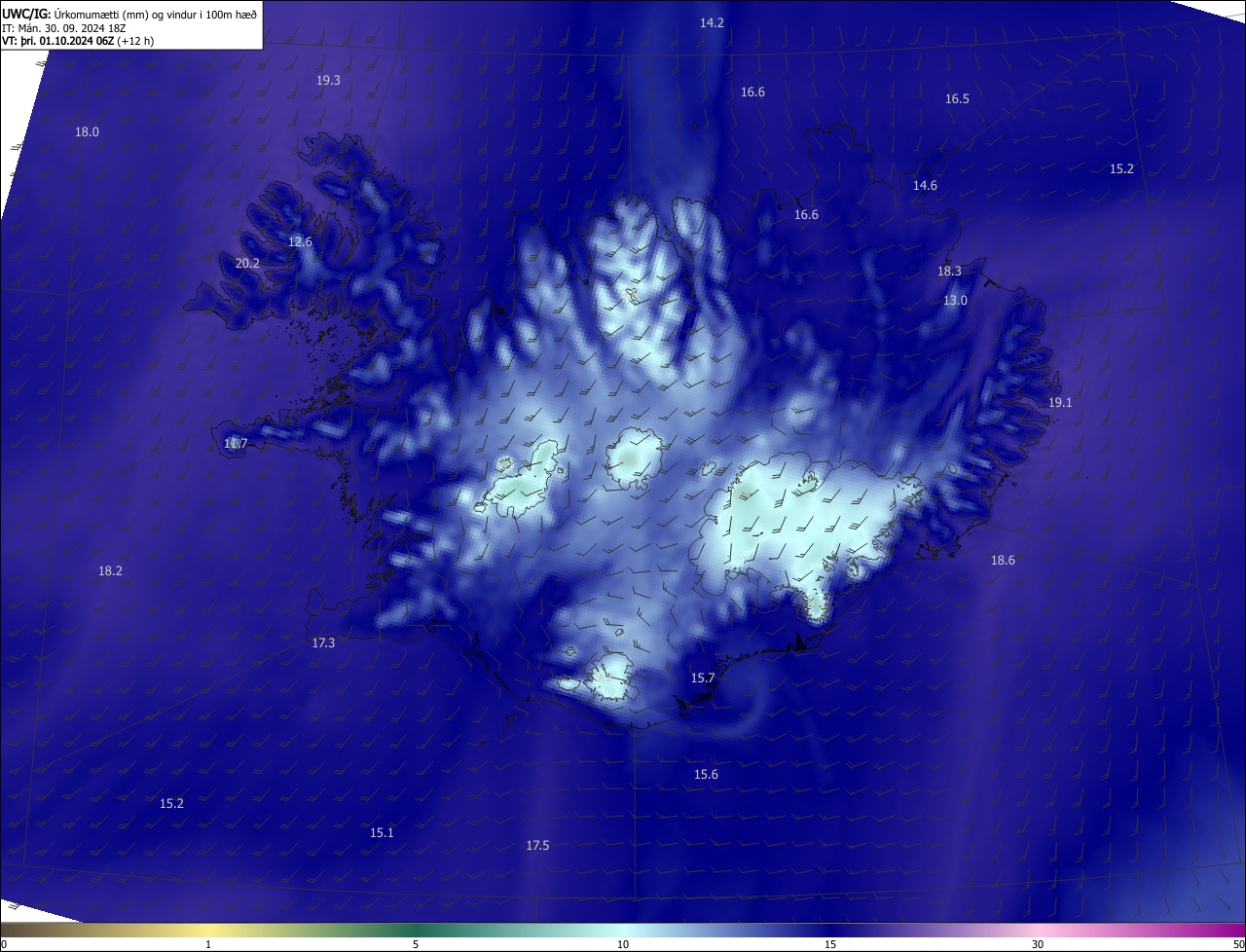Click the colorbar tick label 5

click(416, 944)
